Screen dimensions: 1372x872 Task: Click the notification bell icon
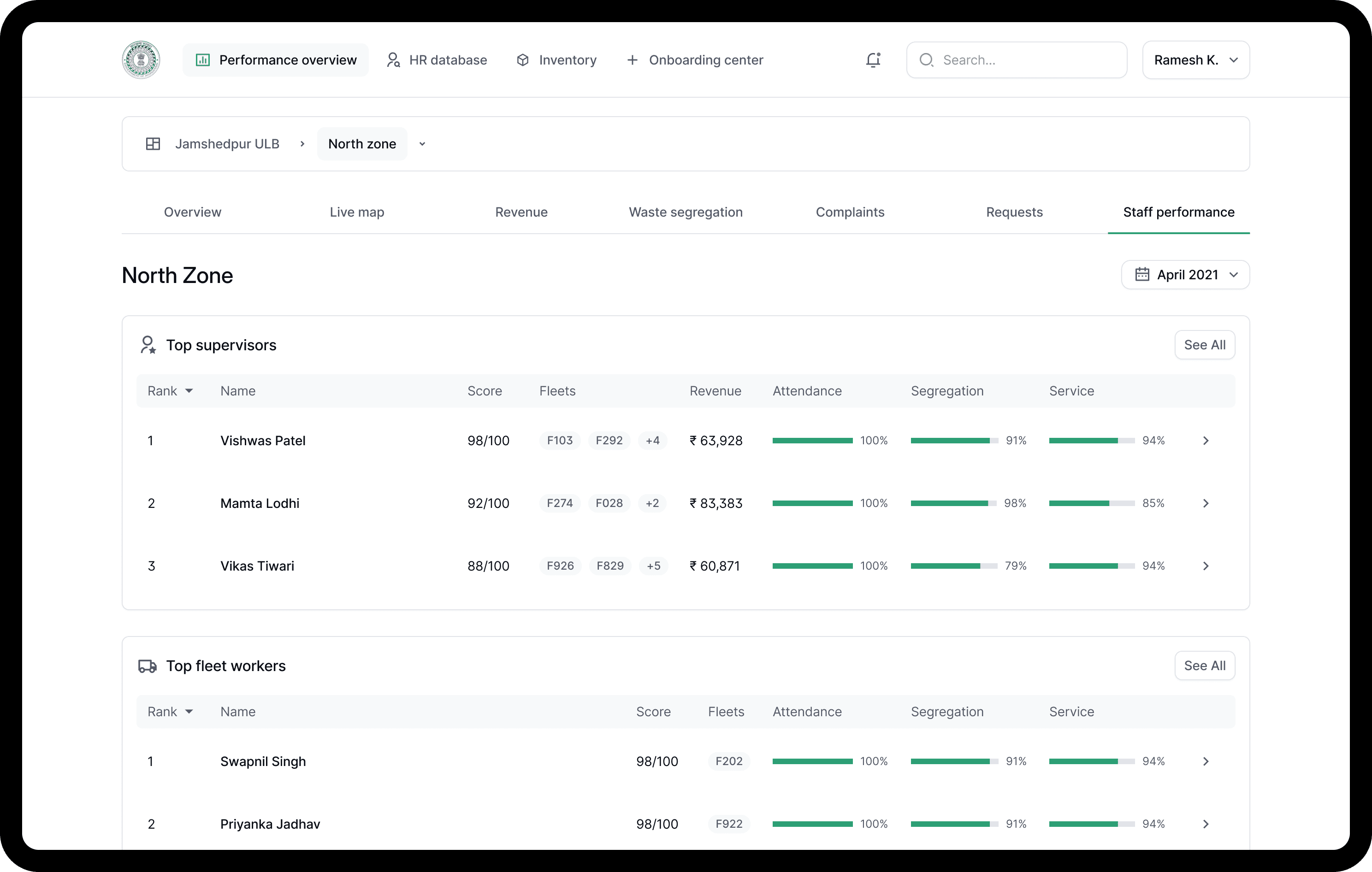[873, 60]
